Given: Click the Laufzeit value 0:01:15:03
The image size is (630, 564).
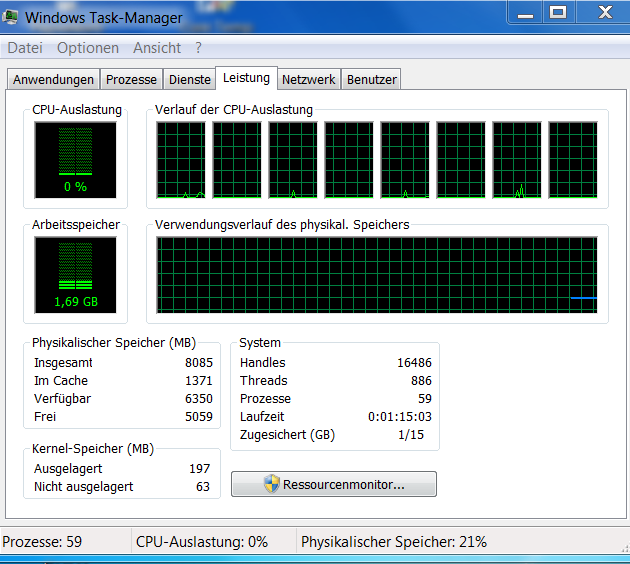Looking at the screenshot, I should pos(400,417).
